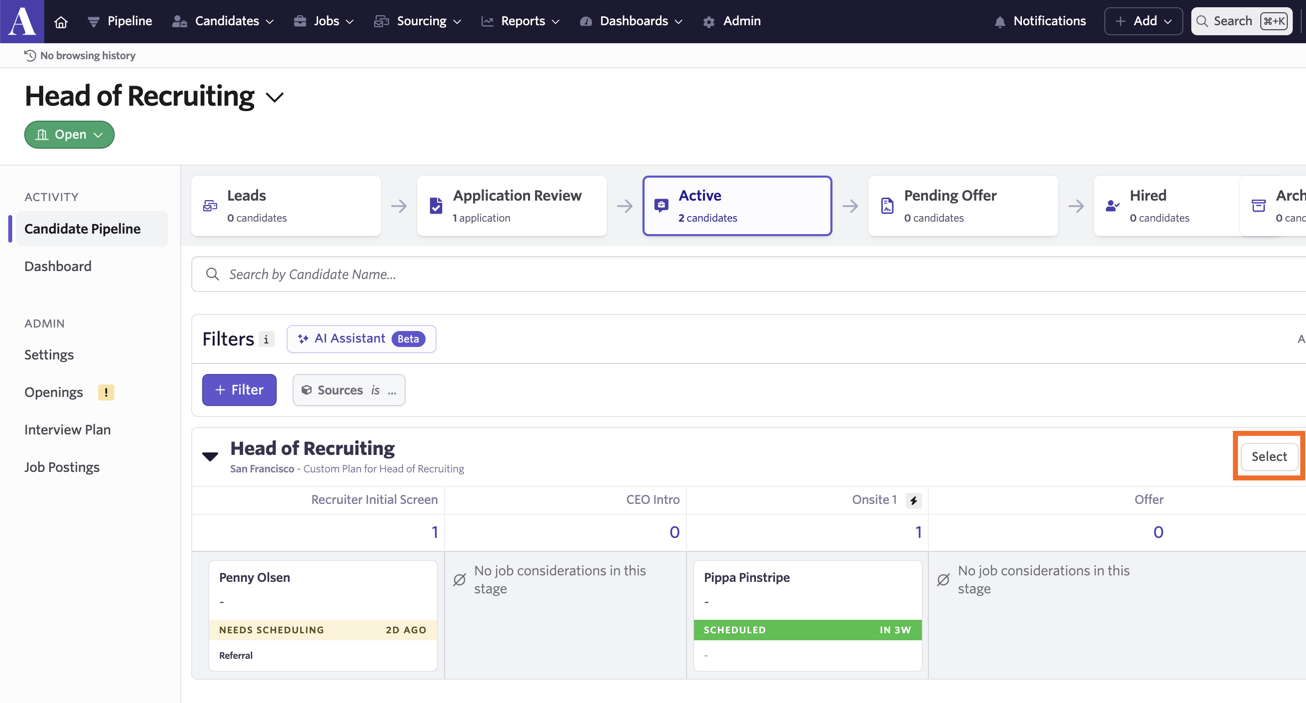
Task: Select the Leads stage tab
Action: [286, 206]
